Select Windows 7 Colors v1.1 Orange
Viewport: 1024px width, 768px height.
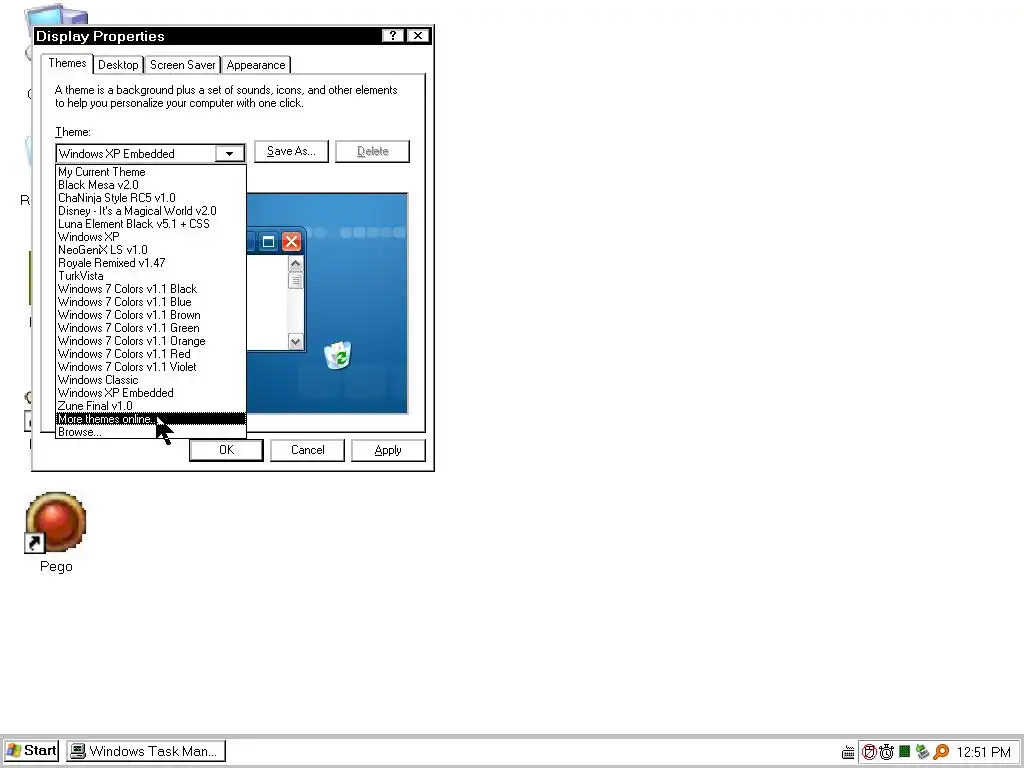pyautogui.click(x=151, y=342)
